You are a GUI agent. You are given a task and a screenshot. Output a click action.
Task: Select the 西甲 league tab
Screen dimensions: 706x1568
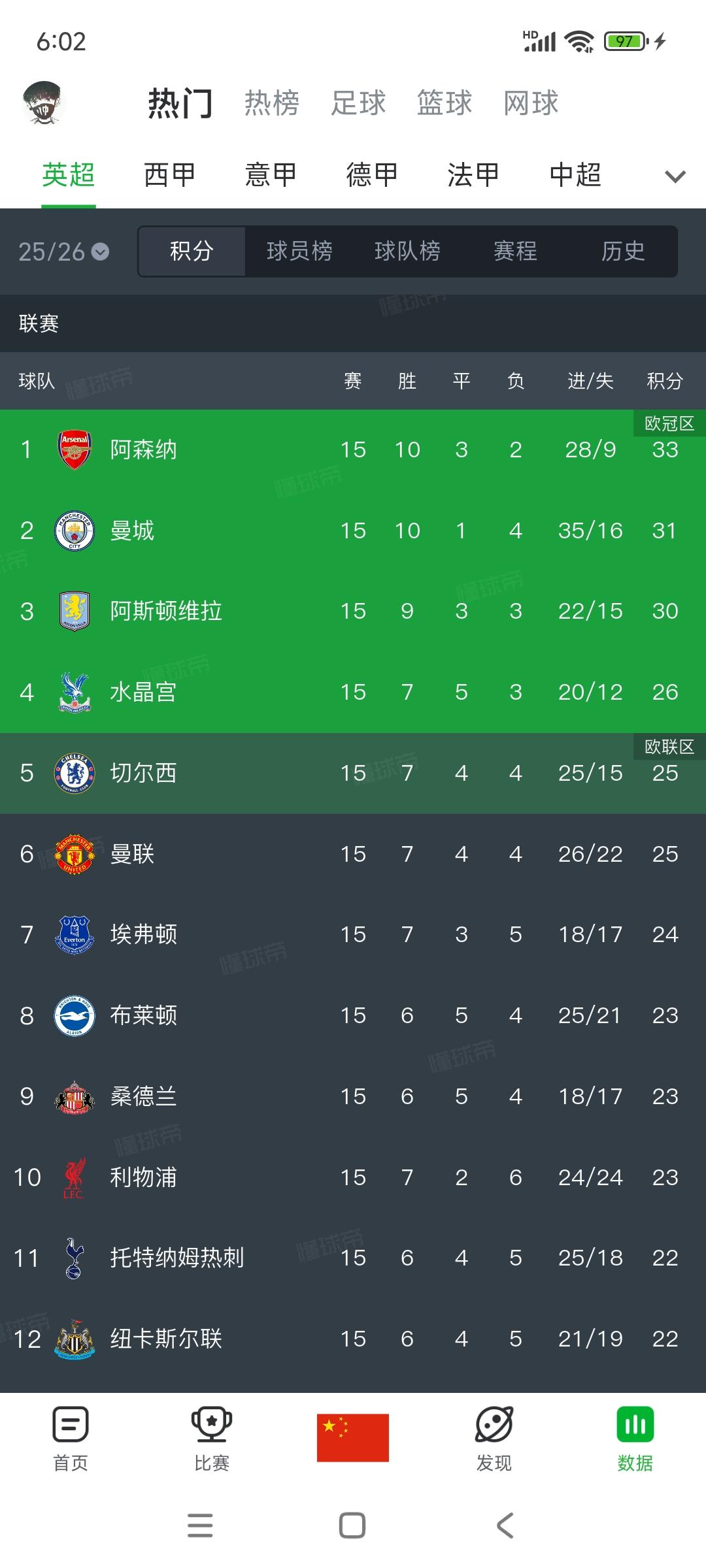(x=170, y=174)
